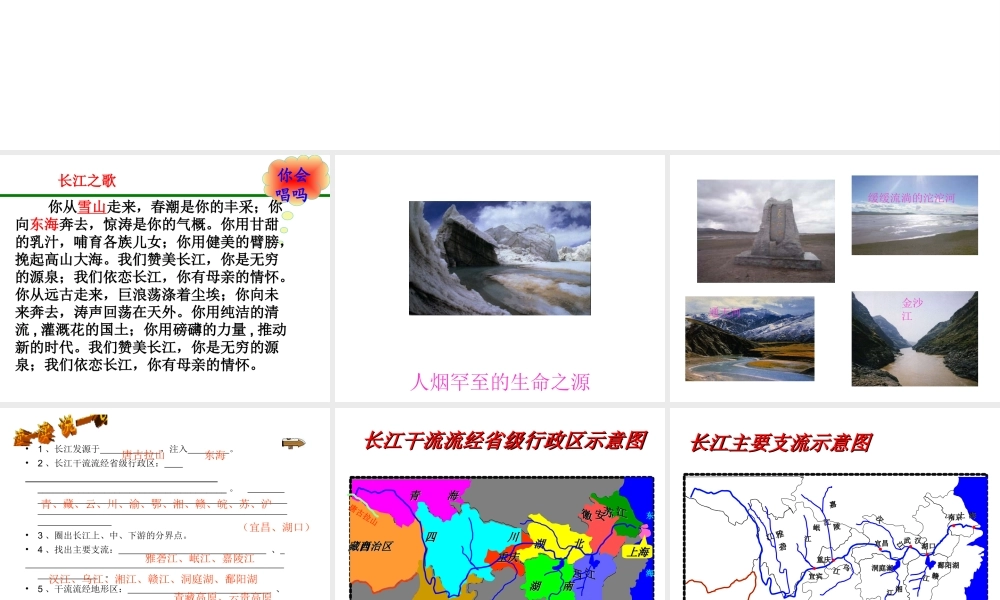This screenshot has height=600, width=1000.
Task: Click the glacier photo on the second slide
Action: click(500, 258)
